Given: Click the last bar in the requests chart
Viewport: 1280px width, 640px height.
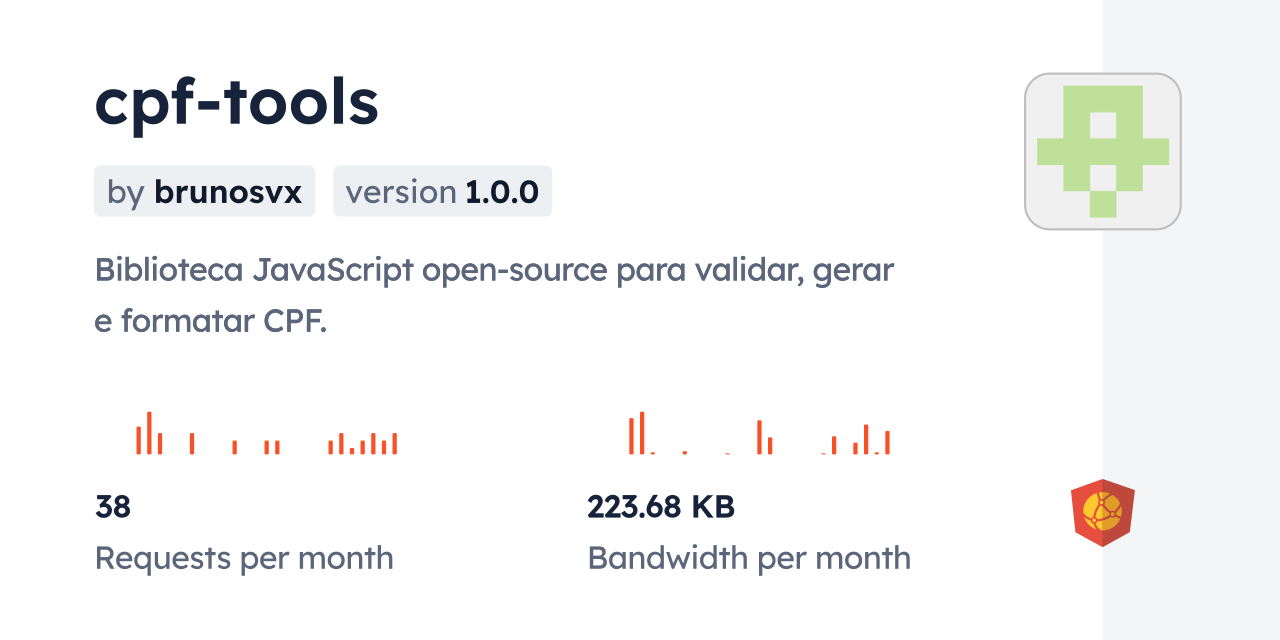Looking at the screenshot, I should [x=395, y=443].
